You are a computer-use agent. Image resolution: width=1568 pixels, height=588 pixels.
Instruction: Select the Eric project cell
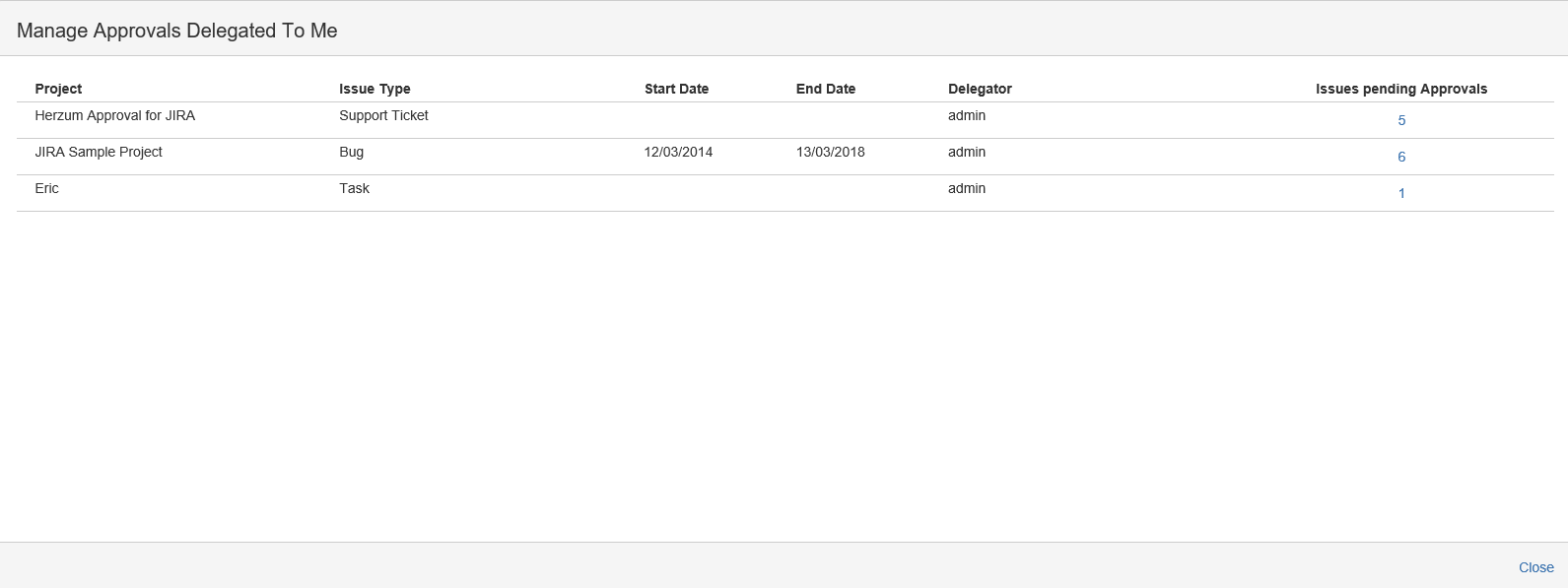[47, 188]
